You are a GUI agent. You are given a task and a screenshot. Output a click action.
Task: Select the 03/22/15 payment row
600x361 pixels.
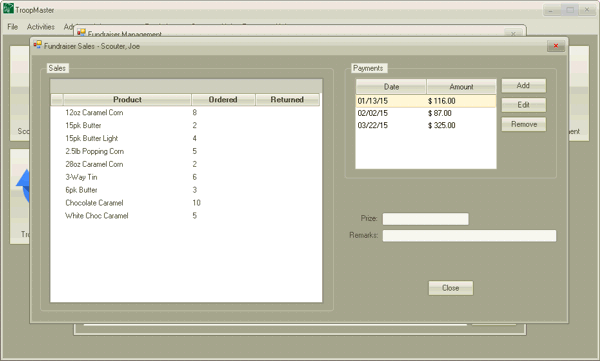pos(426,126)
